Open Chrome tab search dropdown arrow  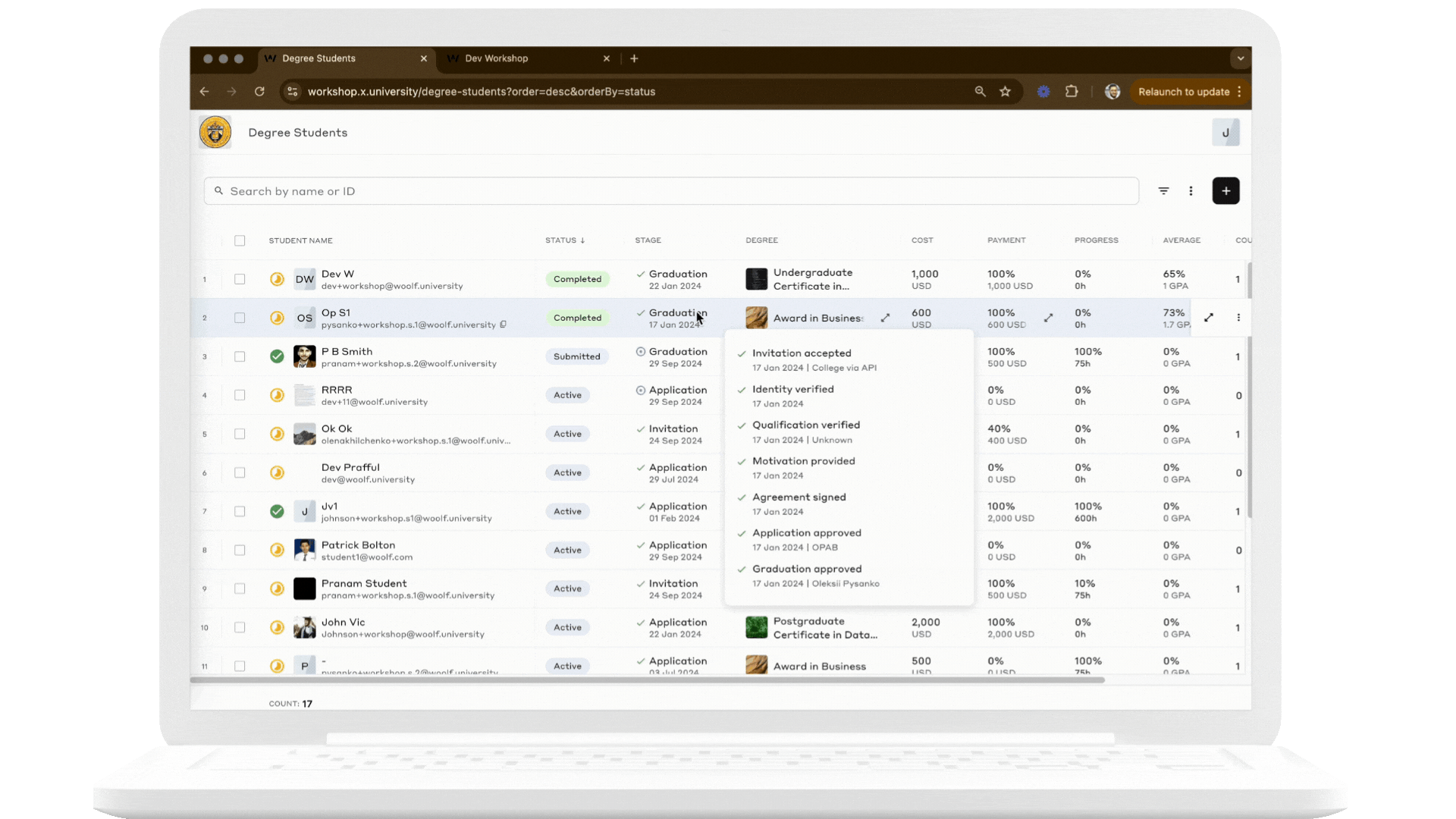coord(1241,58)
